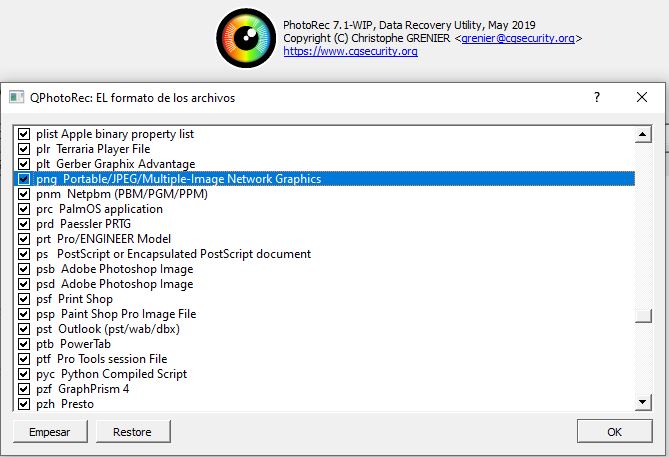Screen dimensions: 669x457
Task: Select the 'ptf Pro Tools session File' row
Action: coord(324,359)
